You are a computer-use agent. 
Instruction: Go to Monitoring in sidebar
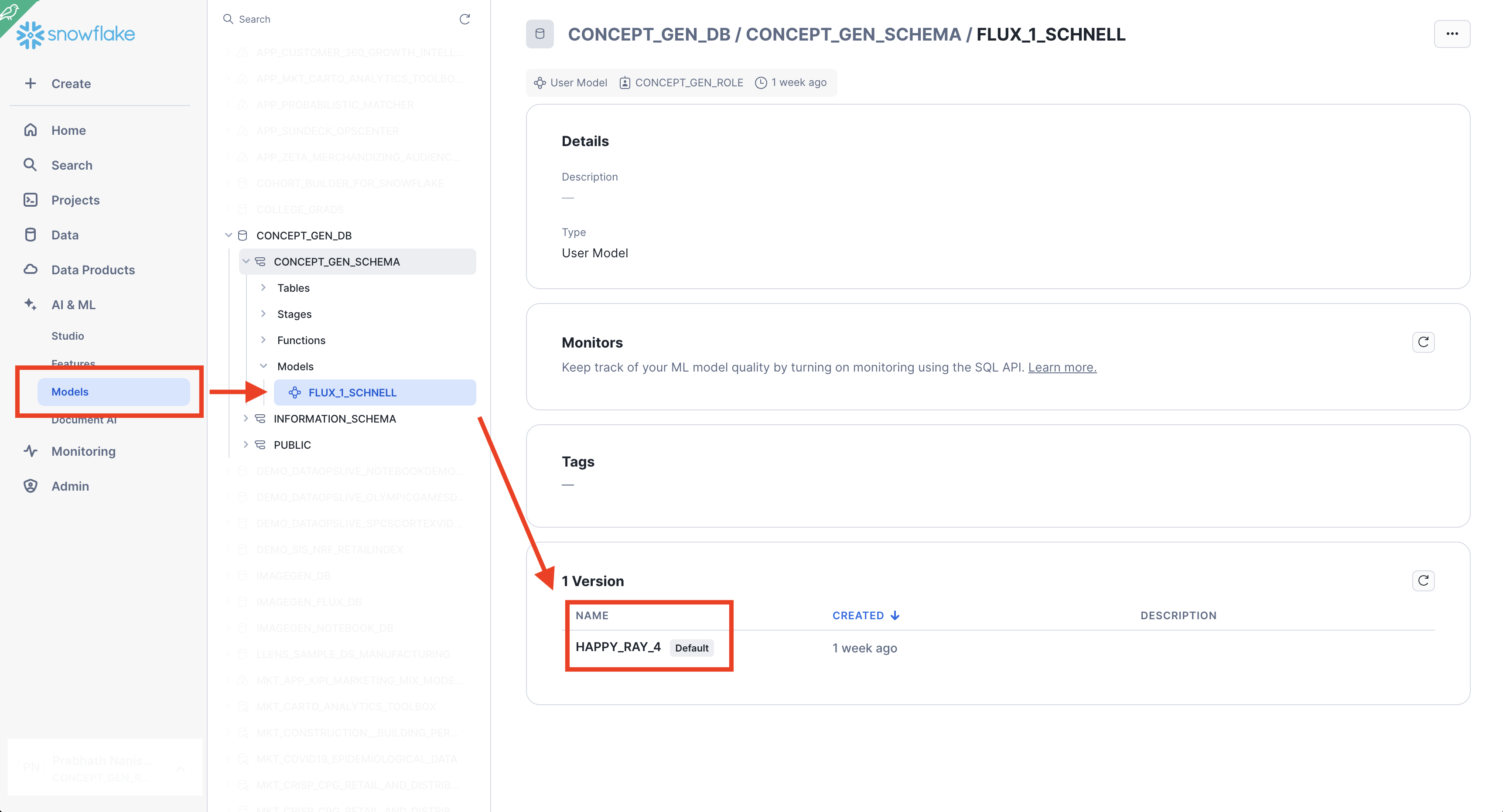pyautogui.click(x=83, y=451)
